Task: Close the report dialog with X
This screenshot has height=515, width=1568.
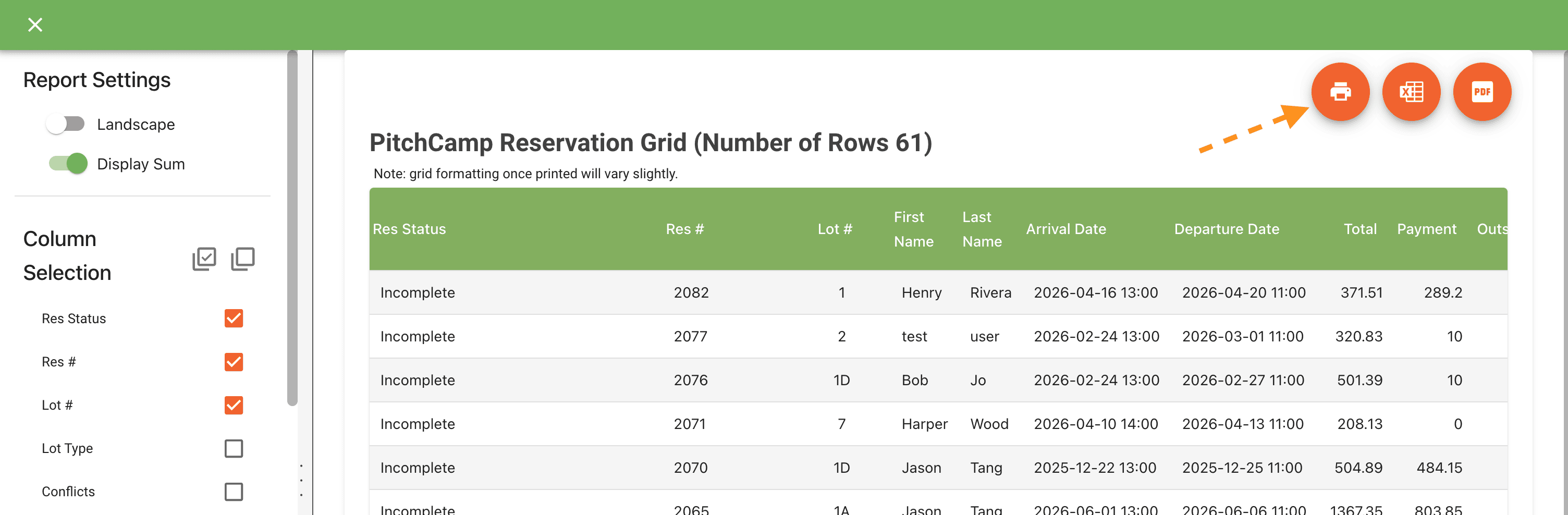Action: [x=35, y=25]
